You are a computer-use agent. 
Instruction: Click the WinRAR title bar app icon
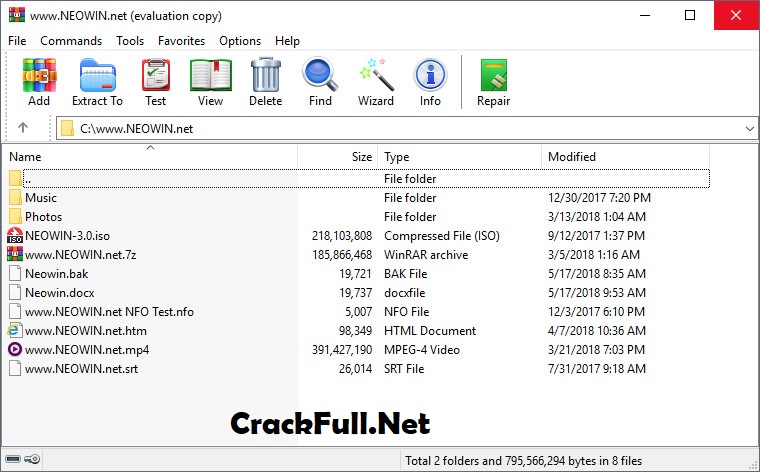[x=16, y=15]
